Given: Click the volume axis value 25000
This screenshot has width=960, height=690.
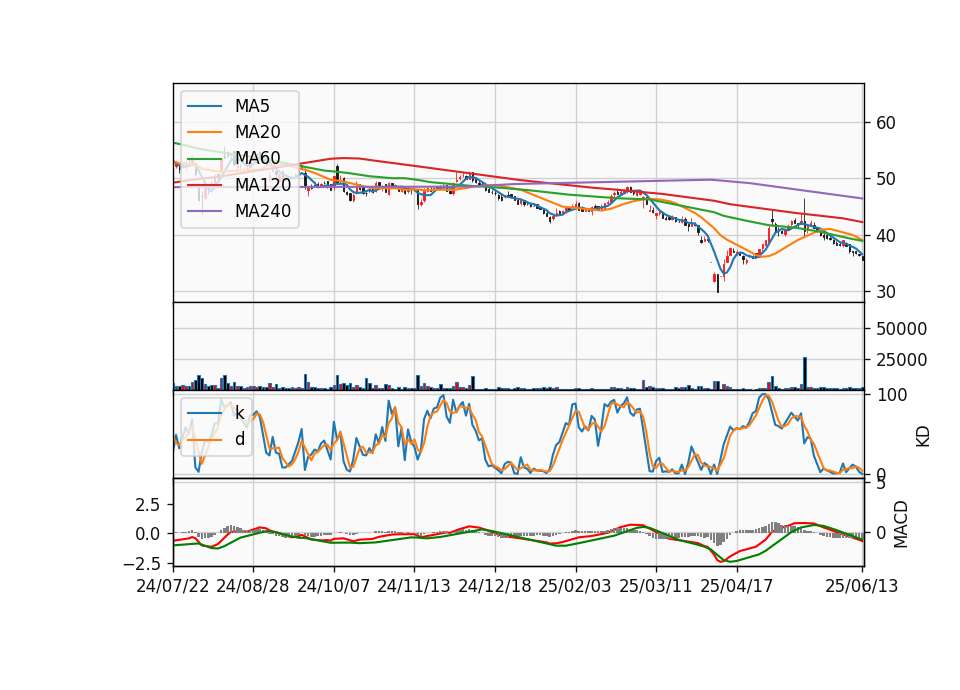Looking at the screenshot, I should (901, 360).
